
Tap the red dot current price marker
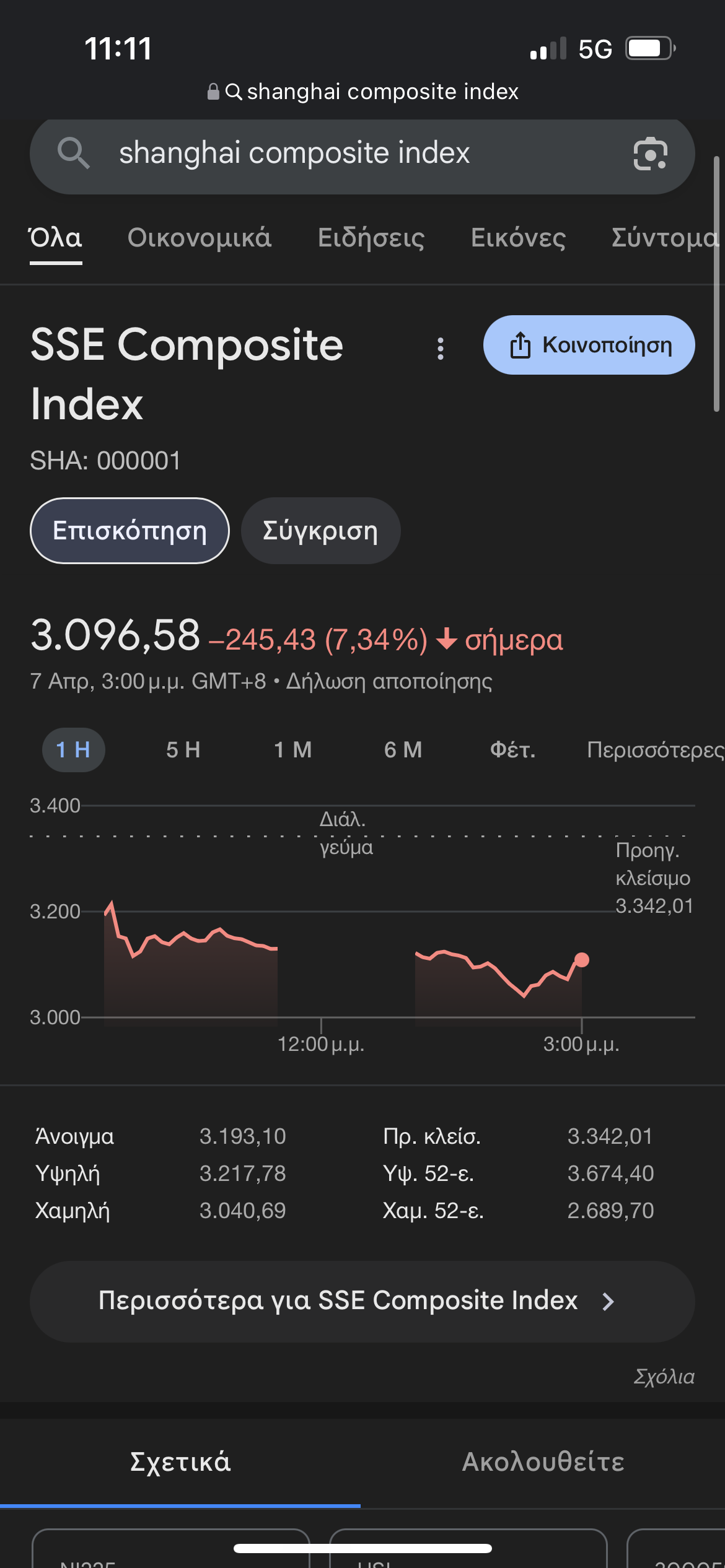tap(582, 960)
